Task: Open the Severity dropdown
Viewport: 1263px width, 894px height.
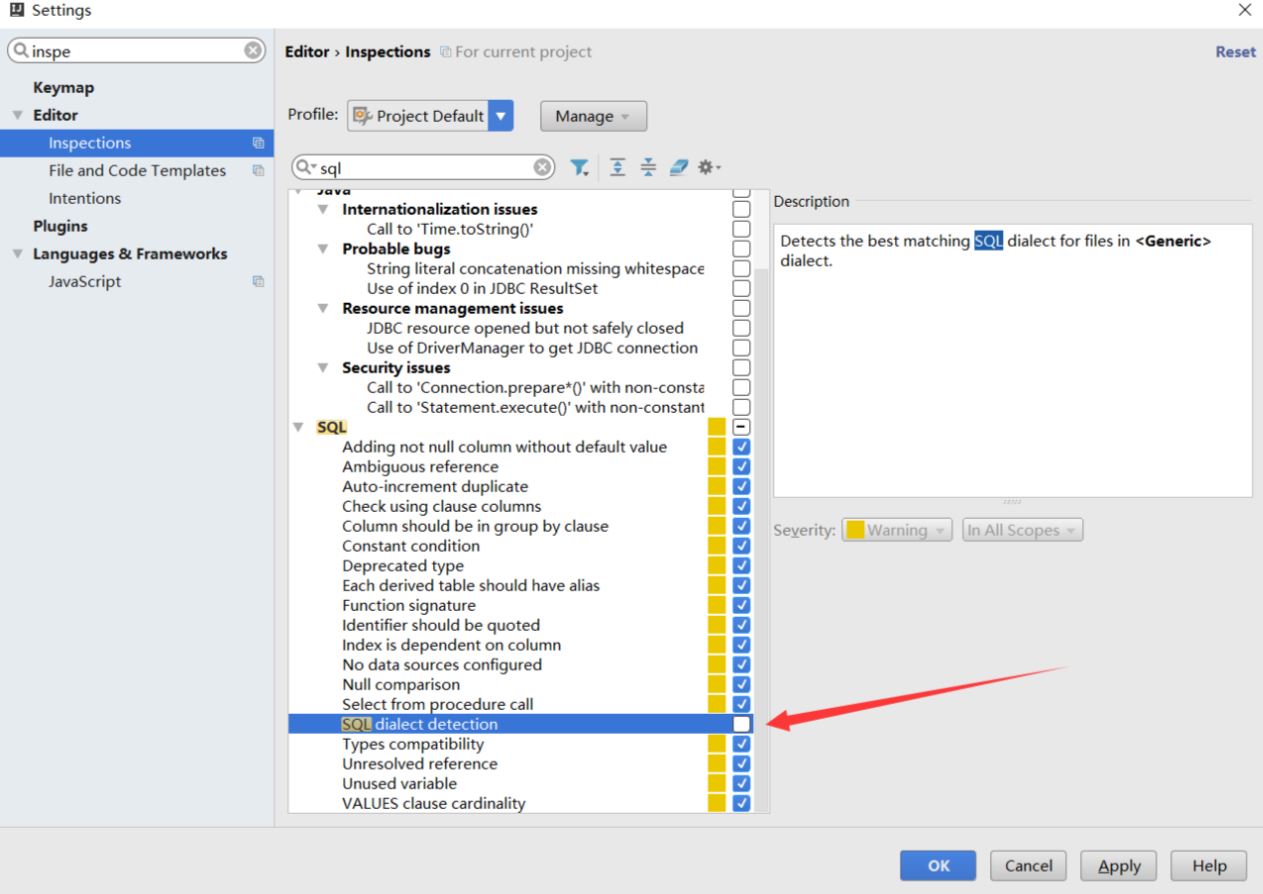Action: tap(897, 530)
